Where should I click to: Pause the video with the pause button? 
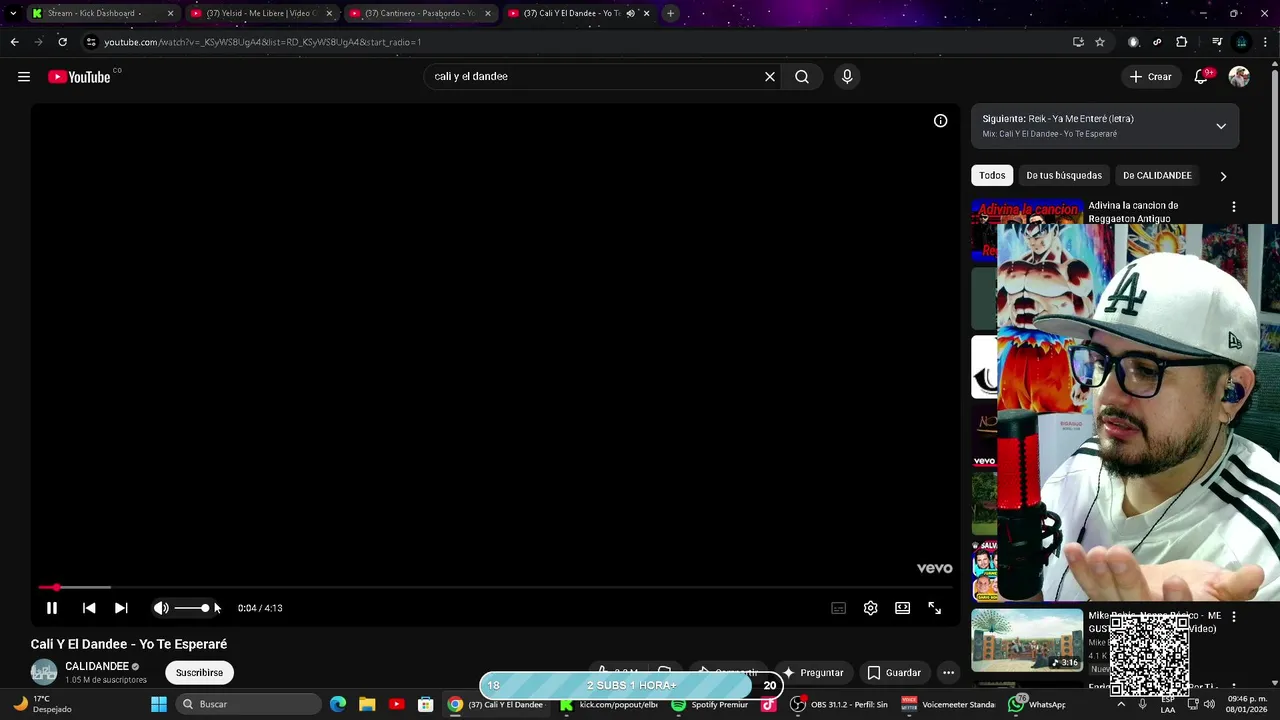52,608
